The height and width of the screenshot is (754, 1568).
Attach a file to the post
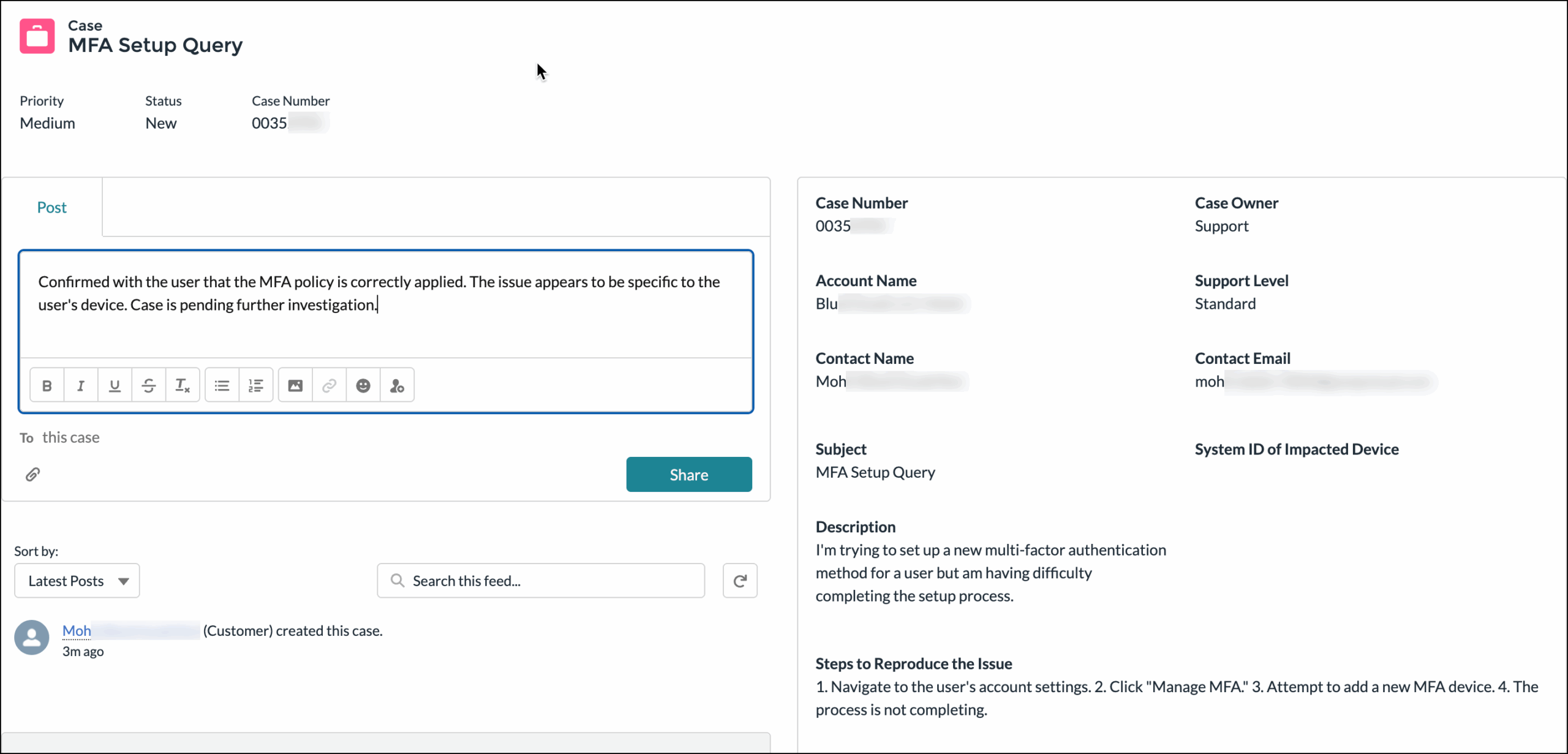32,473
